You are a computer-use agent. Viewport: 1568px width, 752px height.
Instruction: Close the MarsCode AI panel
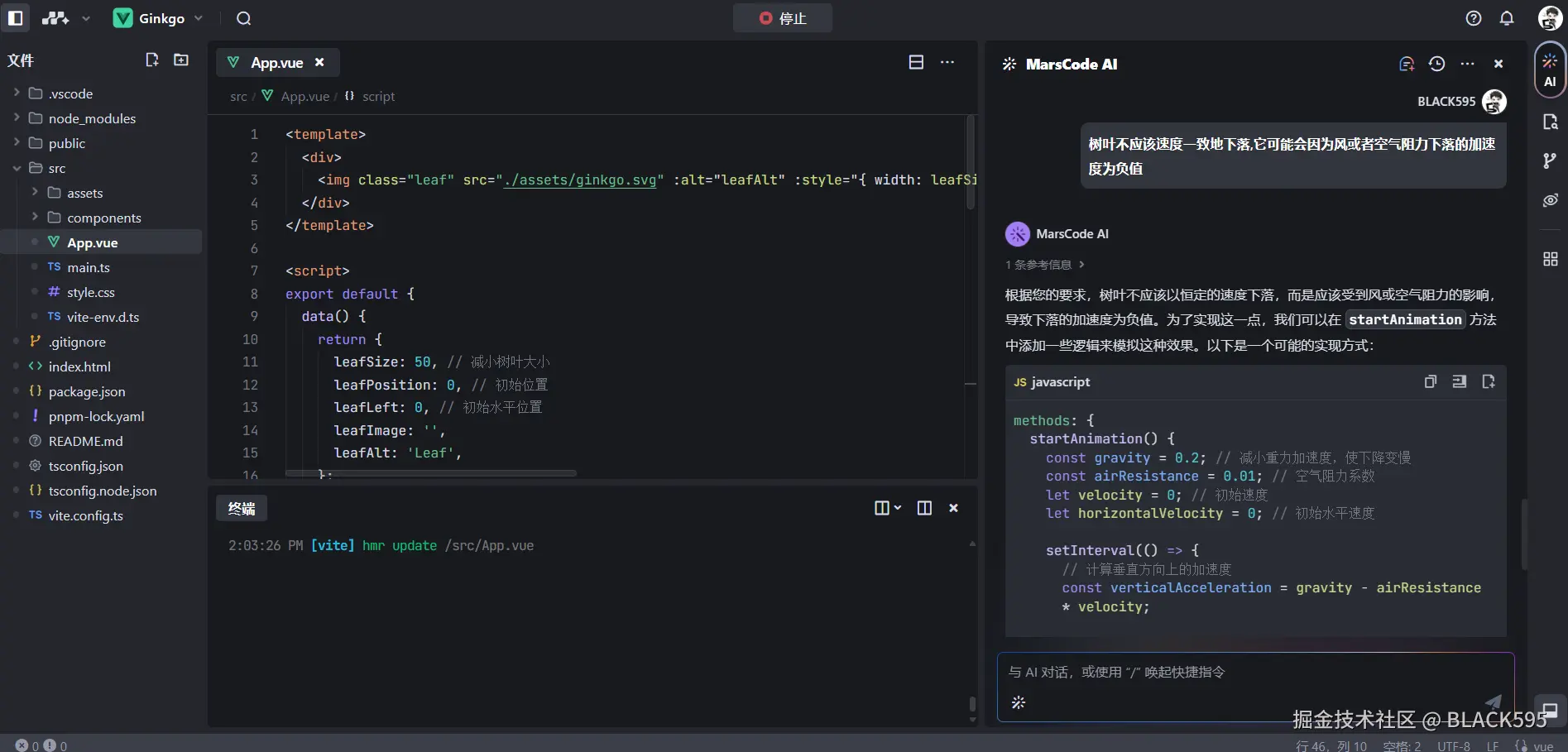click(1498, 64)
